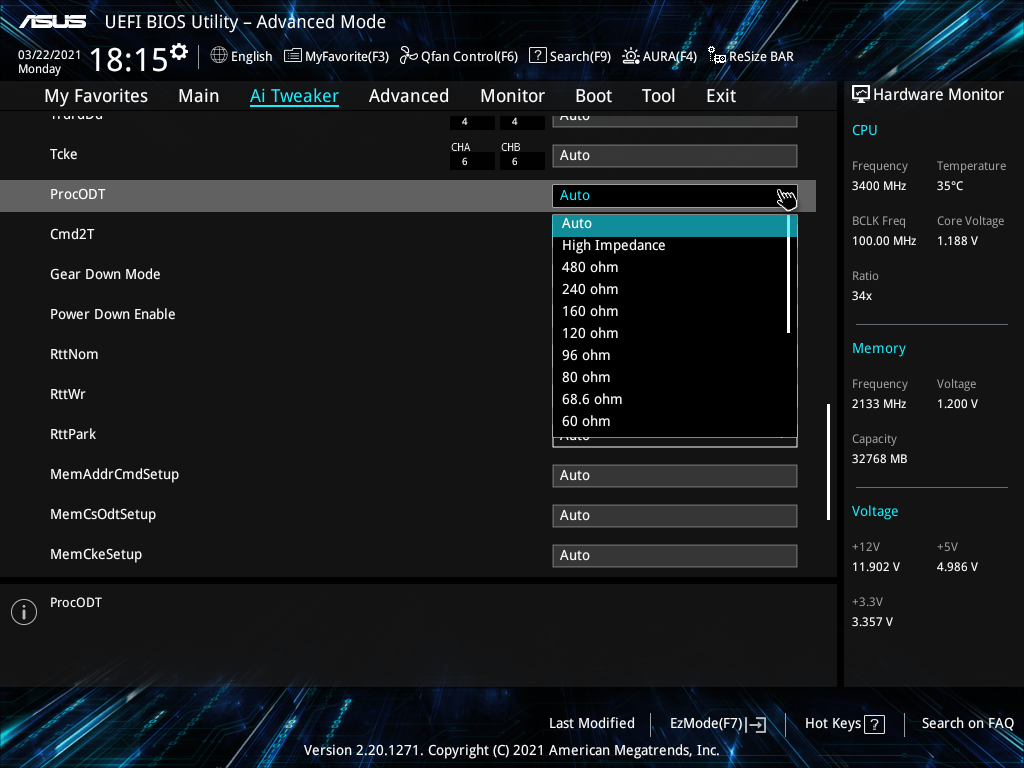This screenshot has width=1024, height=768.
Task: Click Last Modified button
Action: tap(592, 723)
